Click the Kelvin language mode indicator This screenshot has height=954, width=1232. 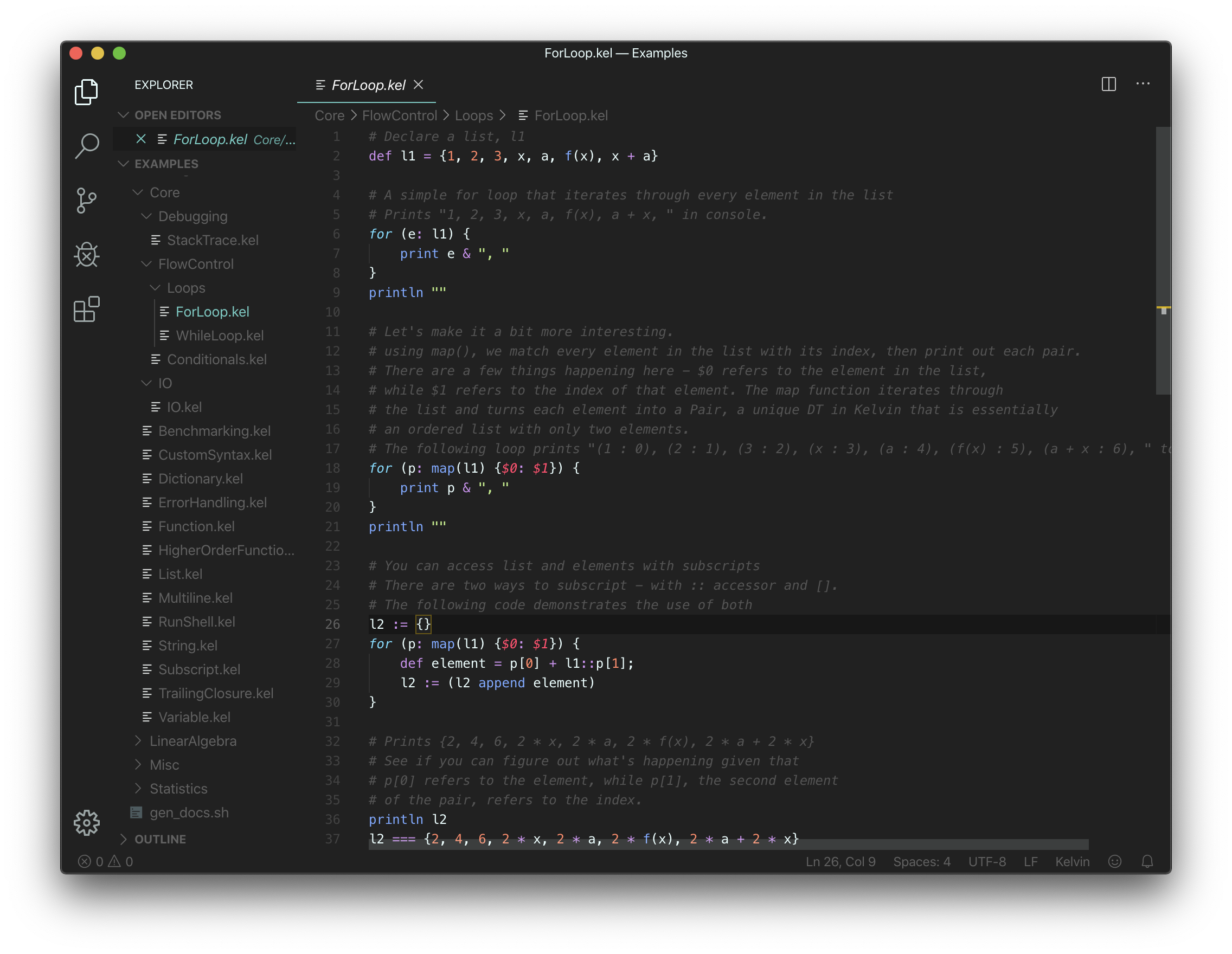point(1072,861)
